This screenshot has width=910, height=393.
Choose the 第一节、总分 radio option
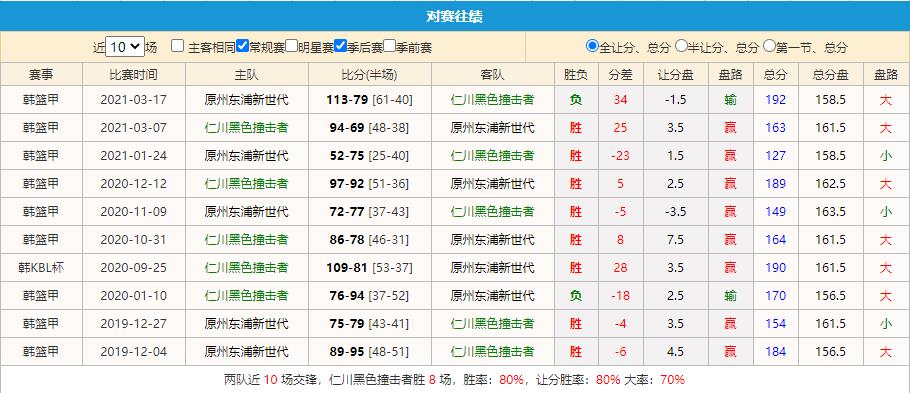(770, 45)
